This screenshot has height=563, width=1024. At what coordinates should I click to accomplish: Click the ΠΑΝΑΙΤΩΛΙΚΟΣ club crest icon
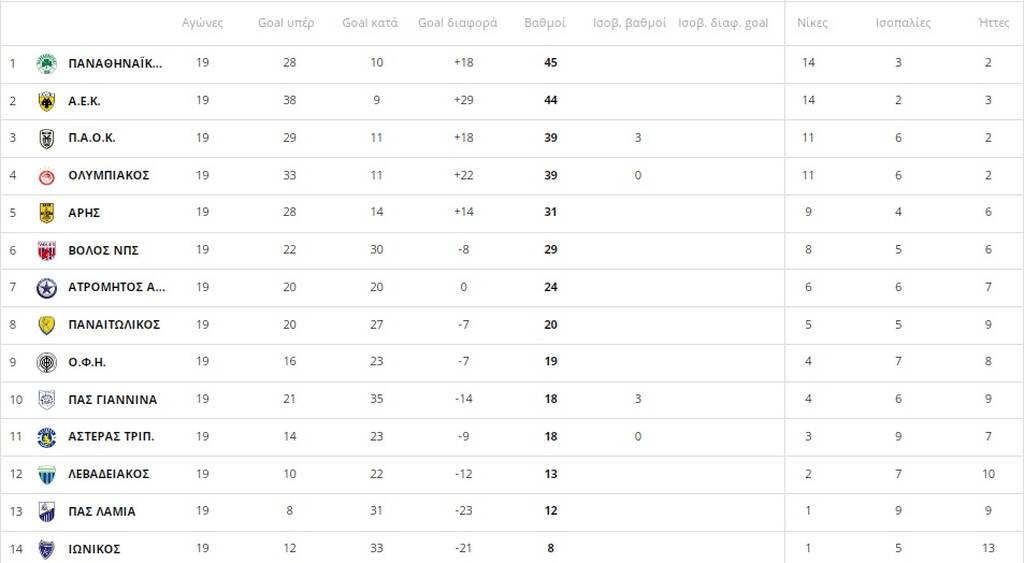[x=46, y=325]
